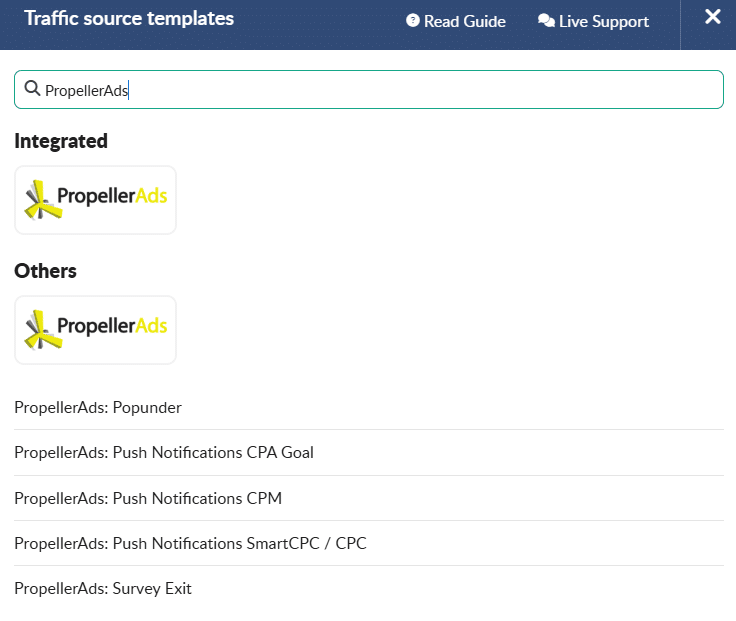Click the Others section heading
The width and height of the screenshot is (736, 621).
click(45, 271)
